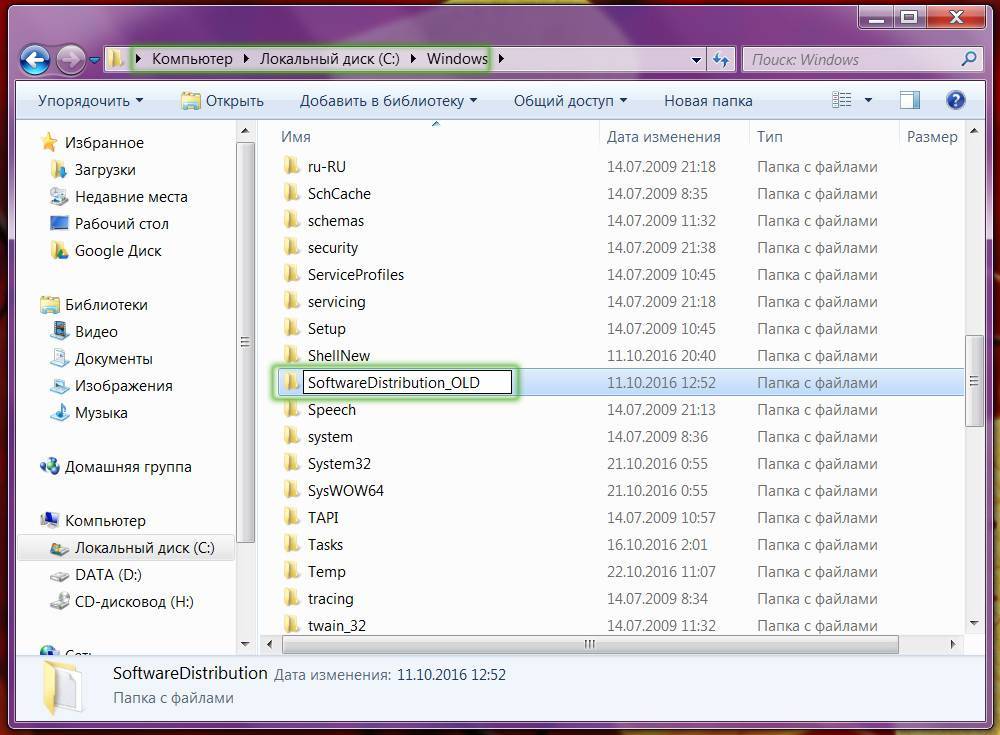Click the CD-дисковод (H:) drive

click(134, 602)
